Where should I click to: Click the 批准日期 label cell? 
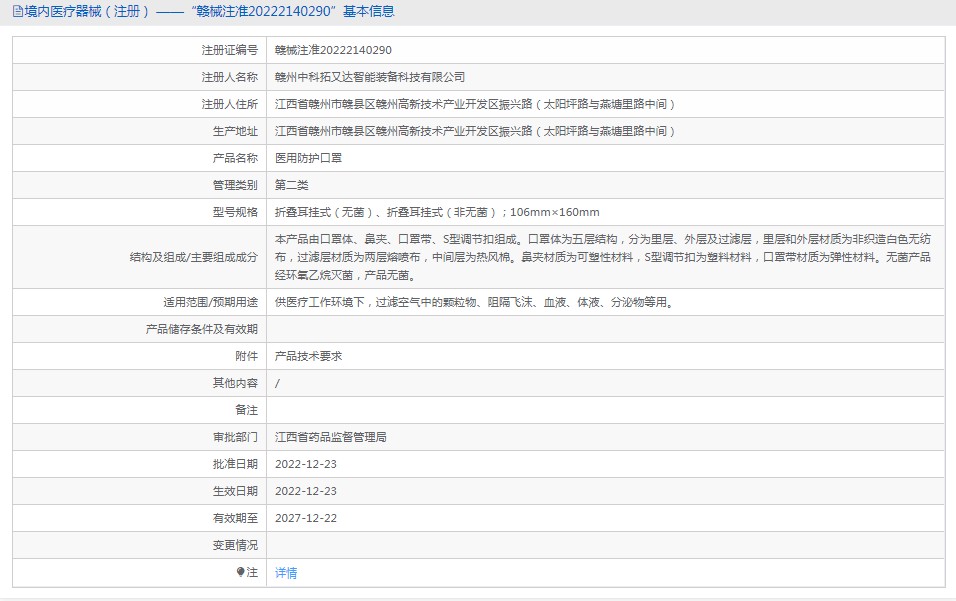click(140, 464)
